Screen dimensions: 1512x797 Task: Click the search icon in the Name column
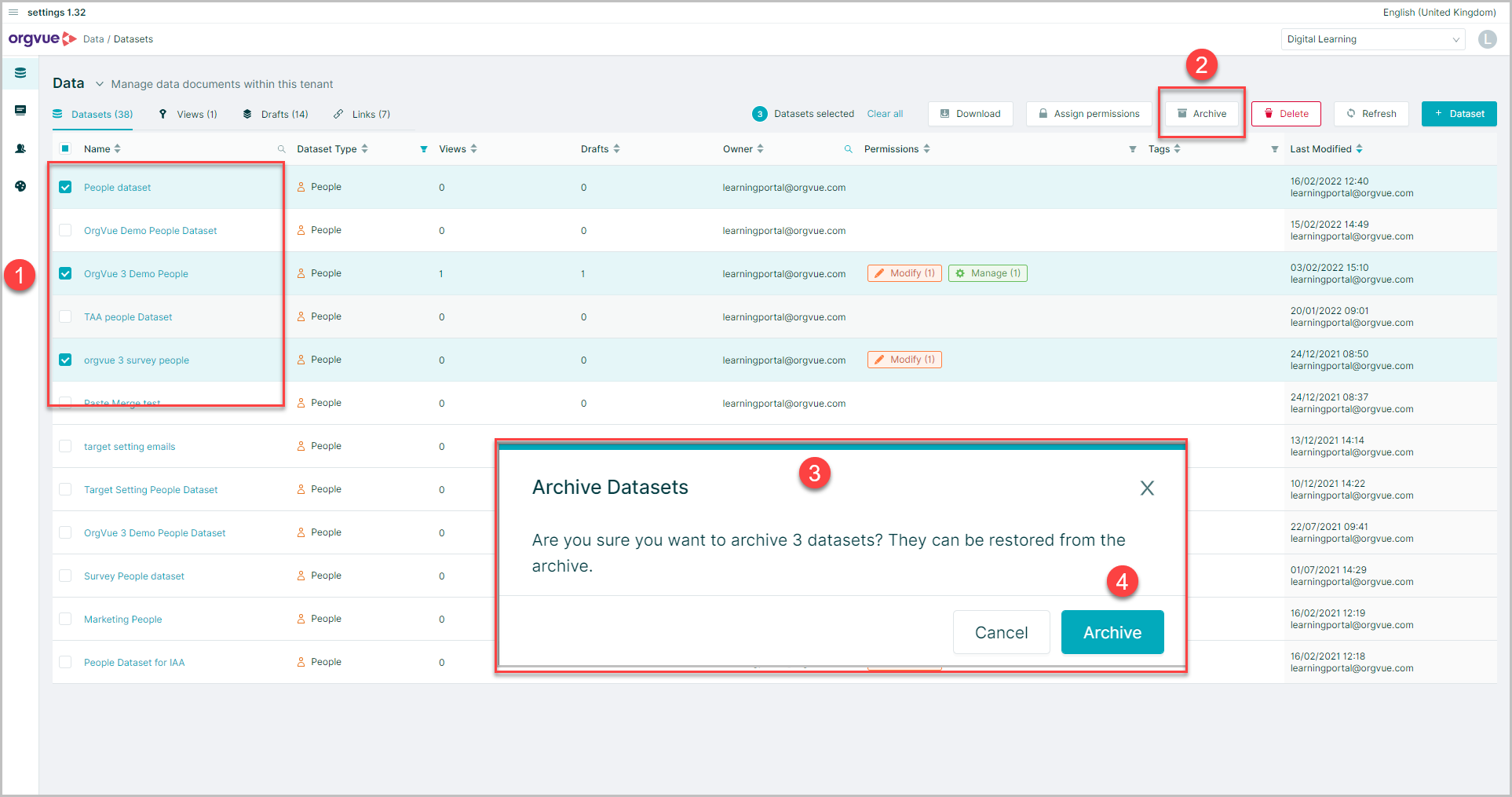pyautogui.click(x=281, y=149)
